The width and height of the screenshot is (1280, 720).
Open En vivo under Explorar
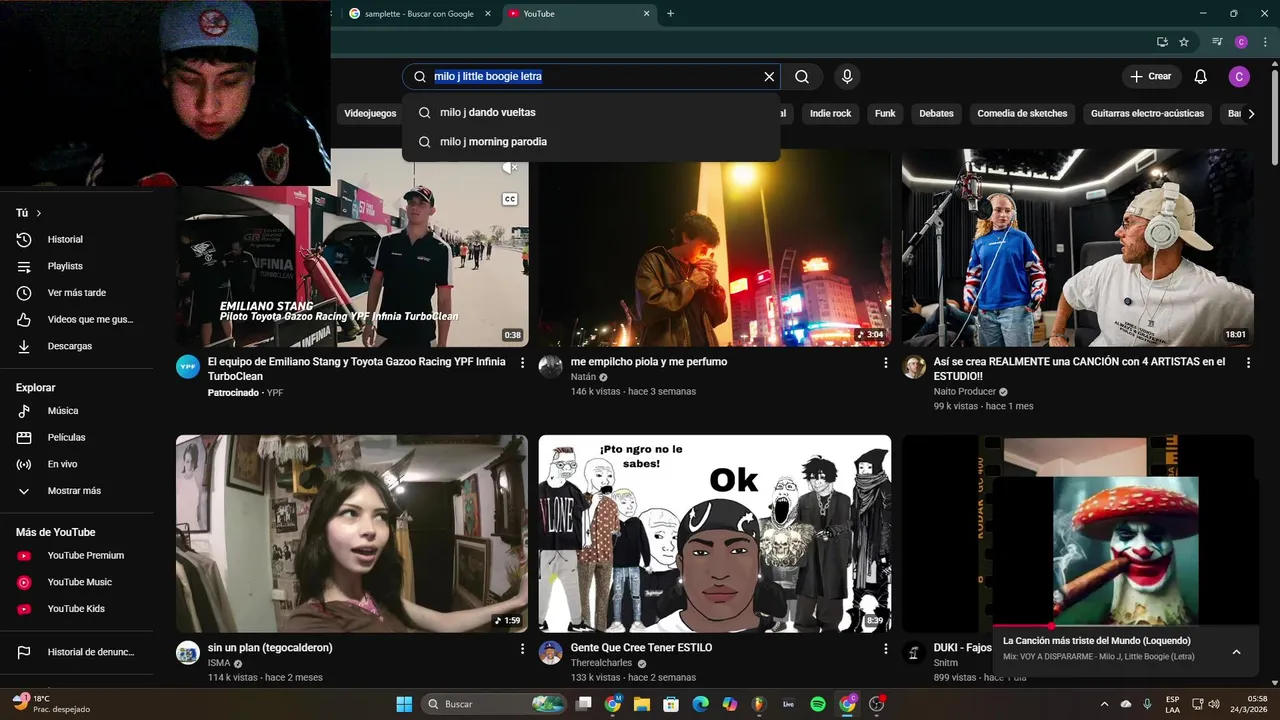pyautogui.click(x=77, y=464)
